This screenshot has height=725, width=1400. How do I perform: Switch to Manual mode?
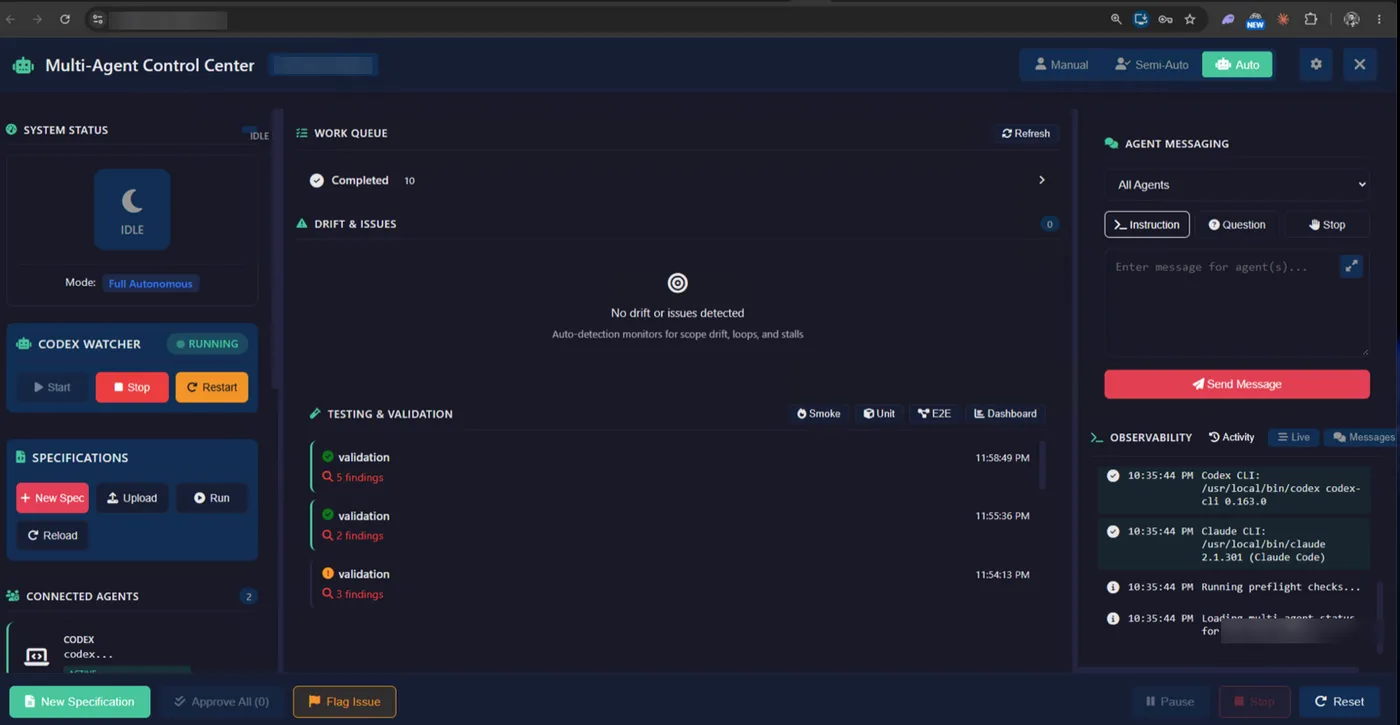(x=1061, y=65)
